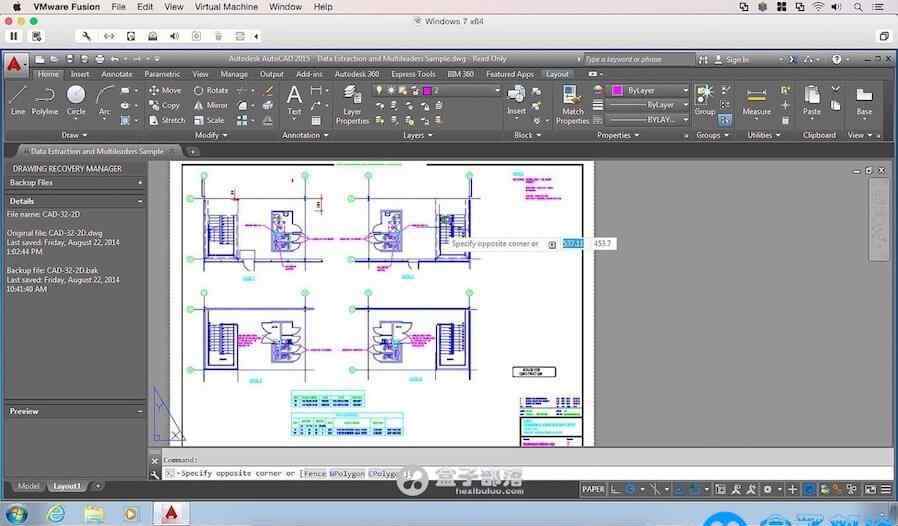Click the Insert block tool
Viewport: 898px width, 526px height.
point(516,101)
